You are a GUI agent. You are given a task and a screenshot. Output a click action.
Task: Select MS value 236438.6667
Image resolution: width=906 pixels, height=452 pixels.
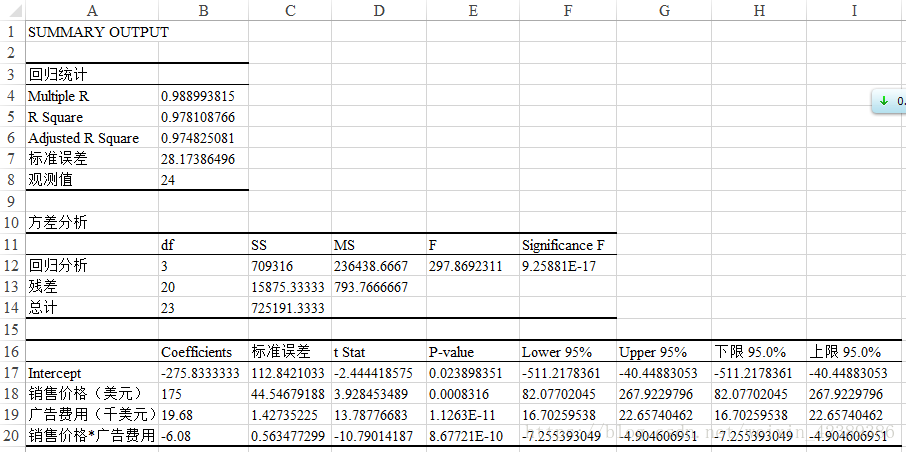(379, 265)
